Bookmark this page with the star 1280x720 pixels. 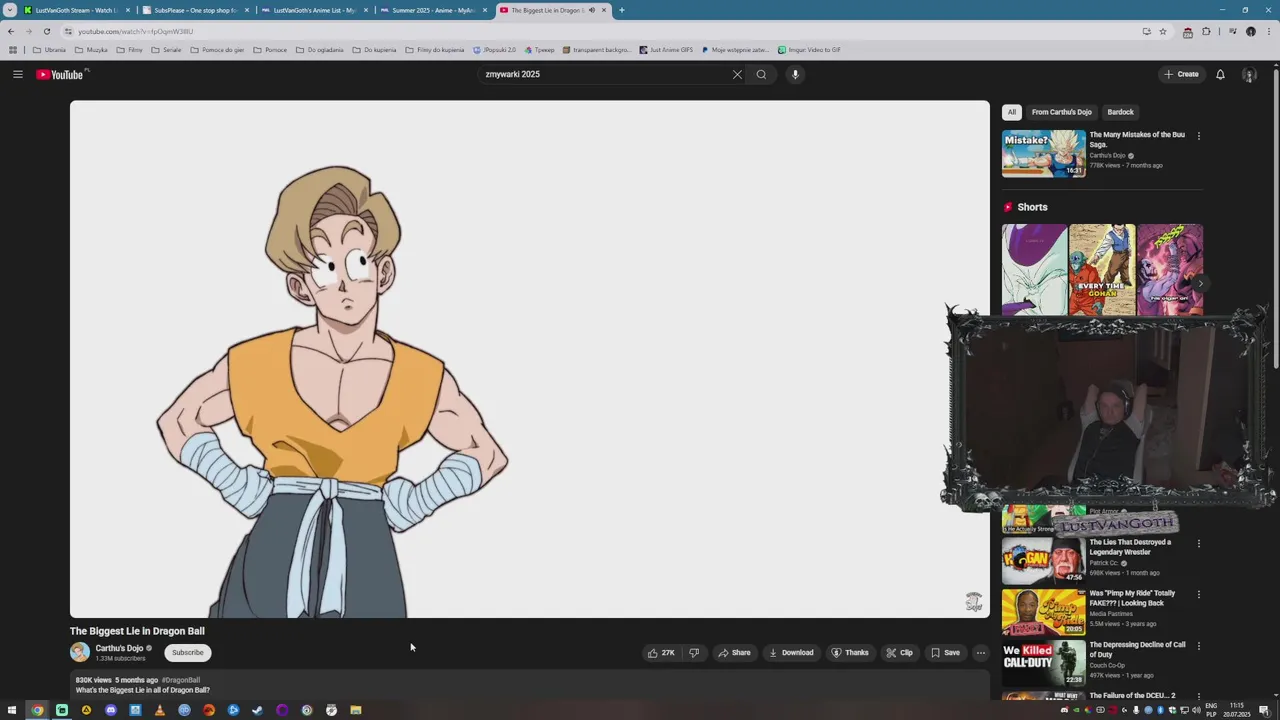click(x=1163, y=31)
